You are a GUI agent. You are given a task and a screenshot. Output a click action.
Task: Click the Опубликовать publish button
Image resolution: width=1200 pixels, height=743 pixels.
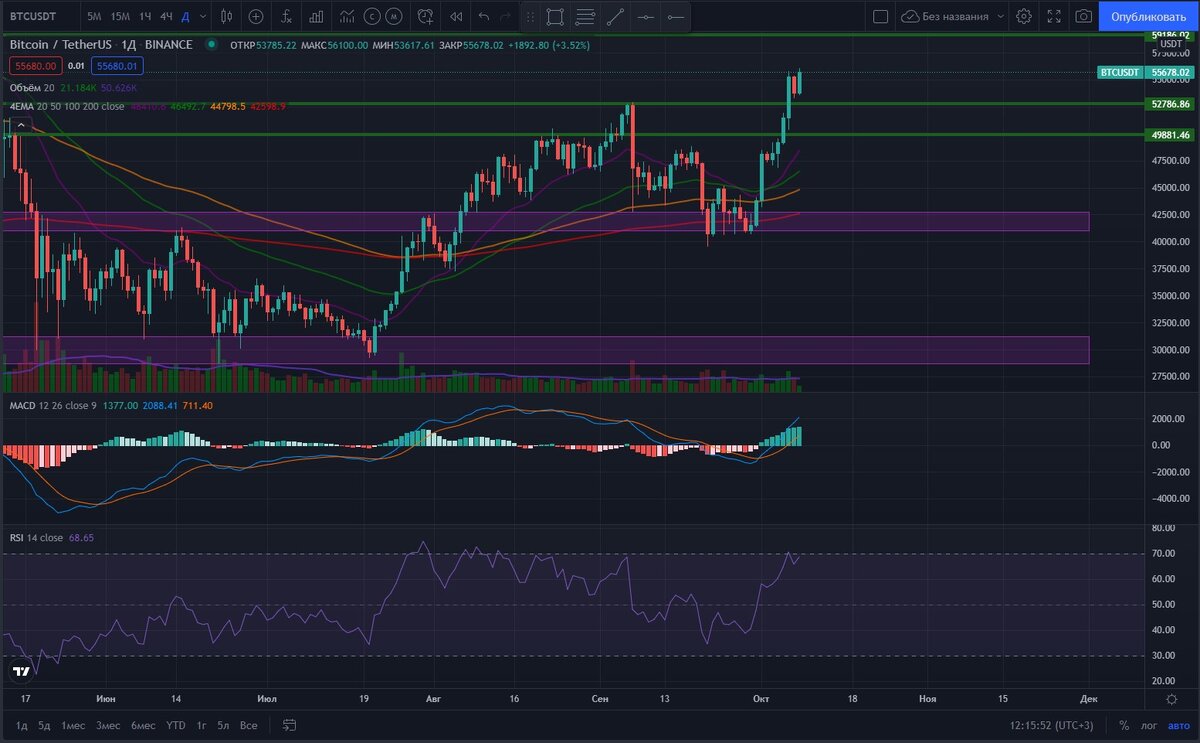[x=1148, y=16]
